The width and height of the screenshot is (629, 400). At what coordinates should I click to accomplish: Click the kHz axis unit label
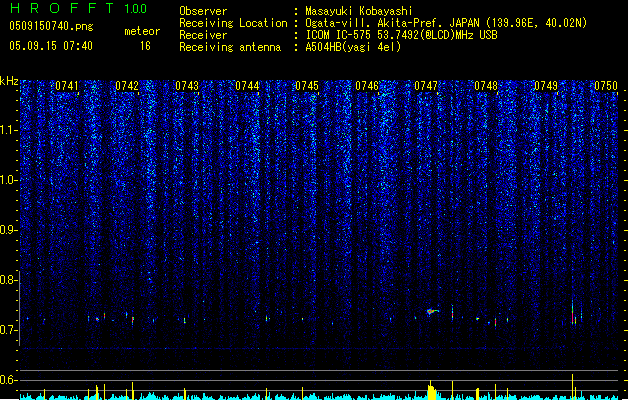(x=9, y=81)
